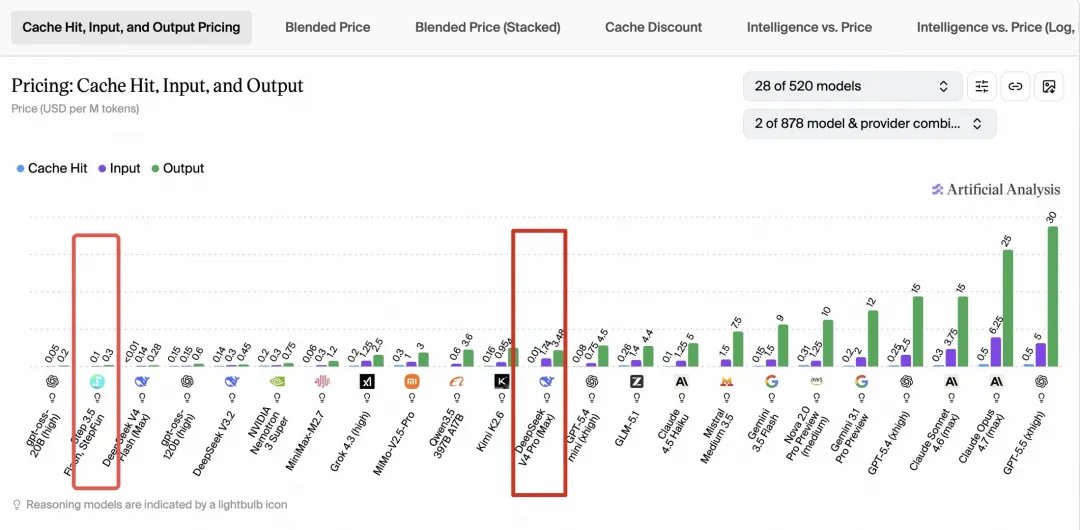Select the Intelligence vs. Price tab
Image resolution: width=1080 pixels, height=530 pixels.
click(809, 28)
